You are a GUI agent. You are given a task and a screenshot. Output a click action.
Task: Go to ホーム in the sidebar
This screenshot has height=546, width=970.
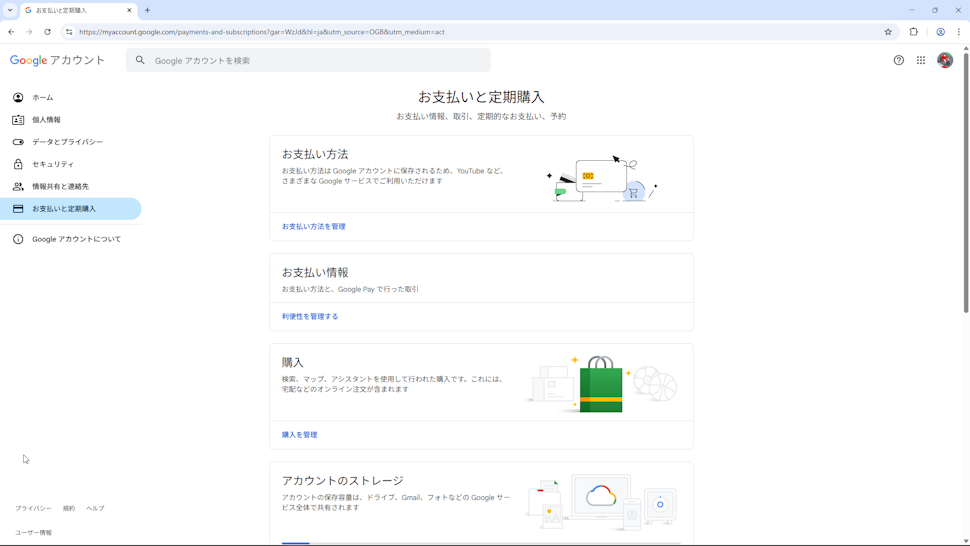[x=71, y=97]
